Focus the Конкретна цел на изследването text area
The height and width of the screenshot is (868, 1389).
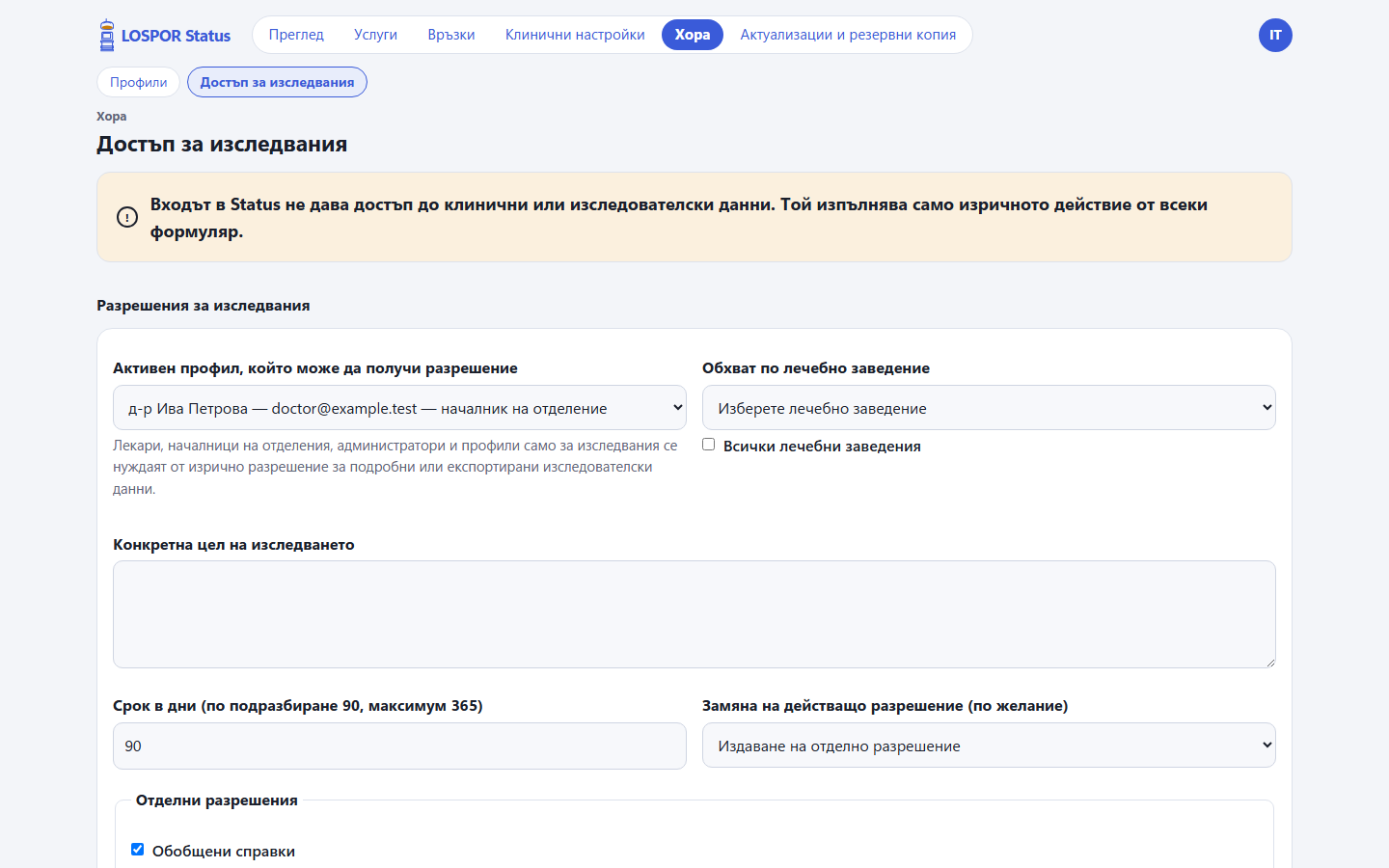click(x=694, y=614)
